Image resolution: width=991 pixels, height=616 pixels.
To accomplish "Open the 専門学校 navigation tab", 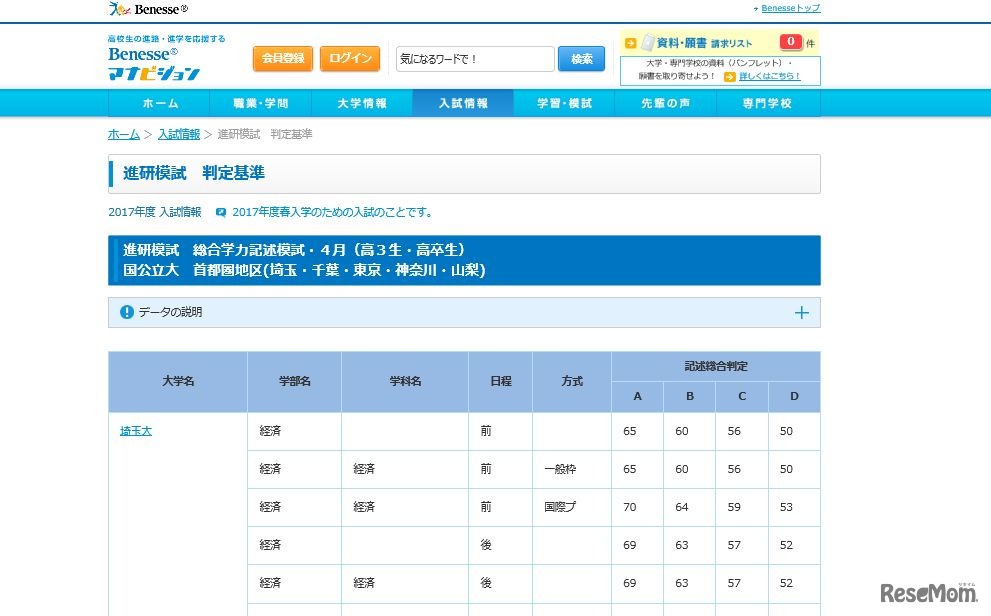I will pos(767,103).
